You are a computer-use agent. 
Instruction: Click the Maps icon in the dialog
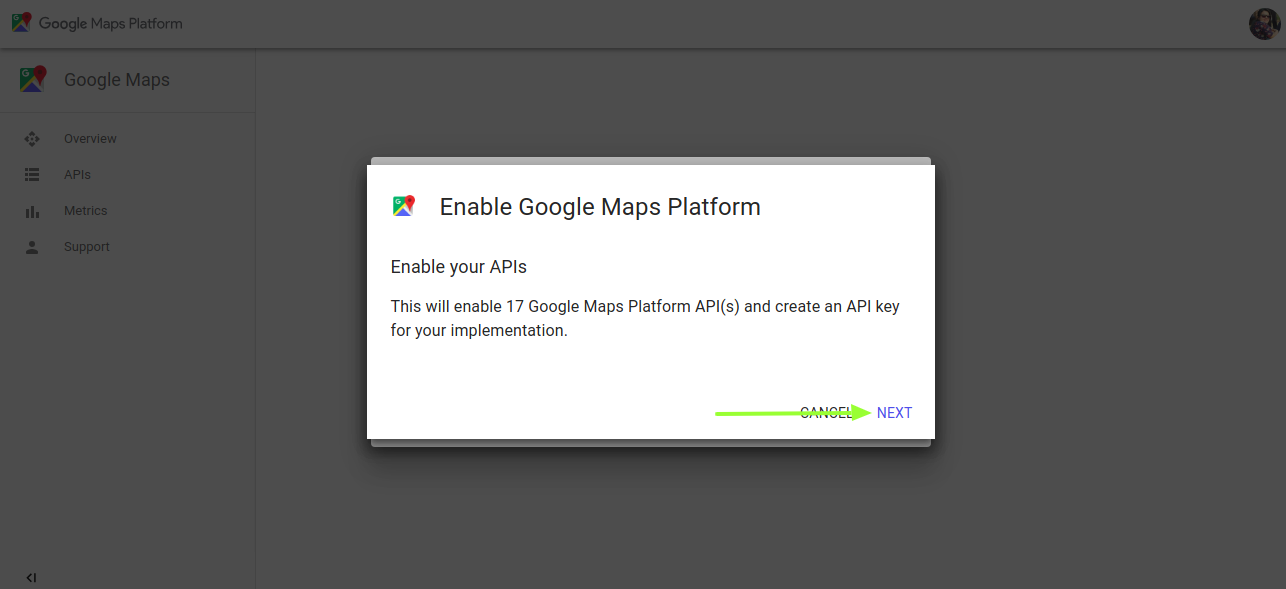coord(404,206)
